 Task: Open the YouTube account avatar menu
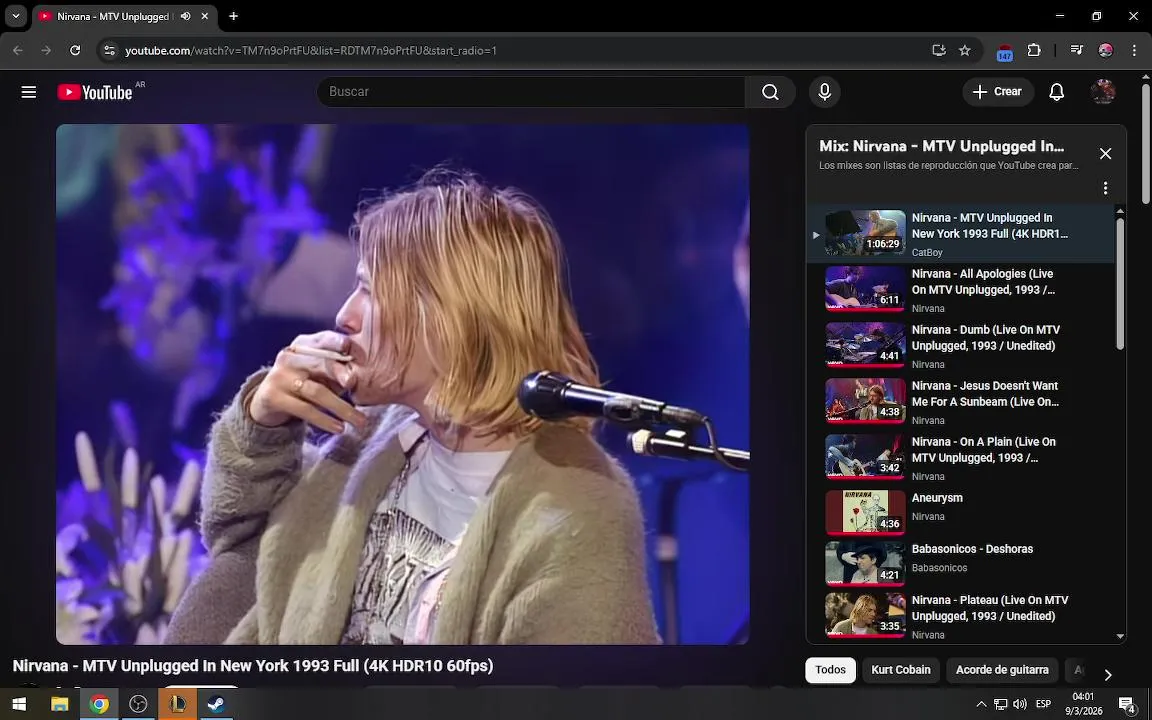[1103, 92]
